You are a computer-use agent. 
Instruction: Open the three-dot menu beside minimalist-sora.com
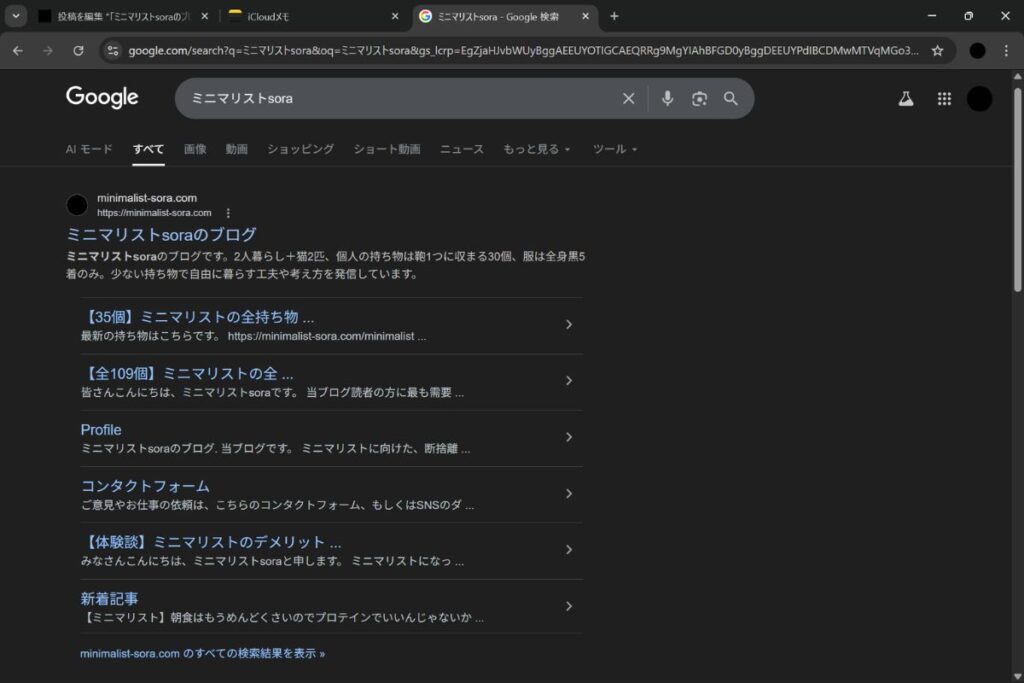[228, 213]
